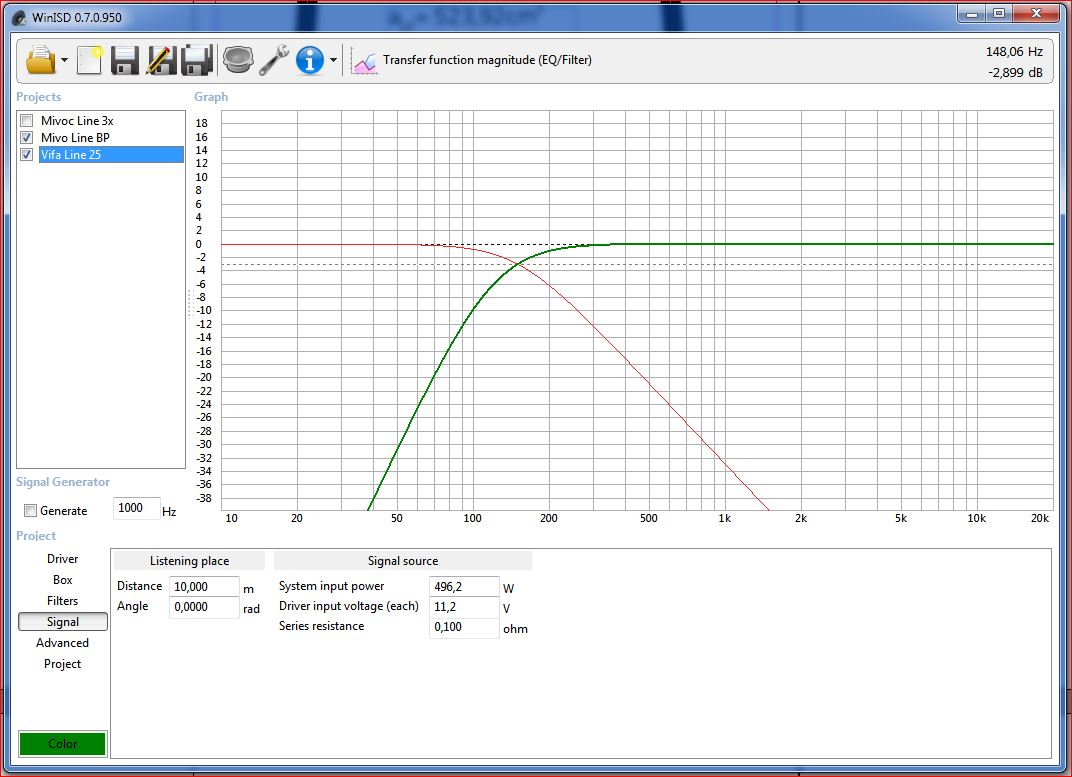Save project with the first floppy disk icon

(124, 60)
